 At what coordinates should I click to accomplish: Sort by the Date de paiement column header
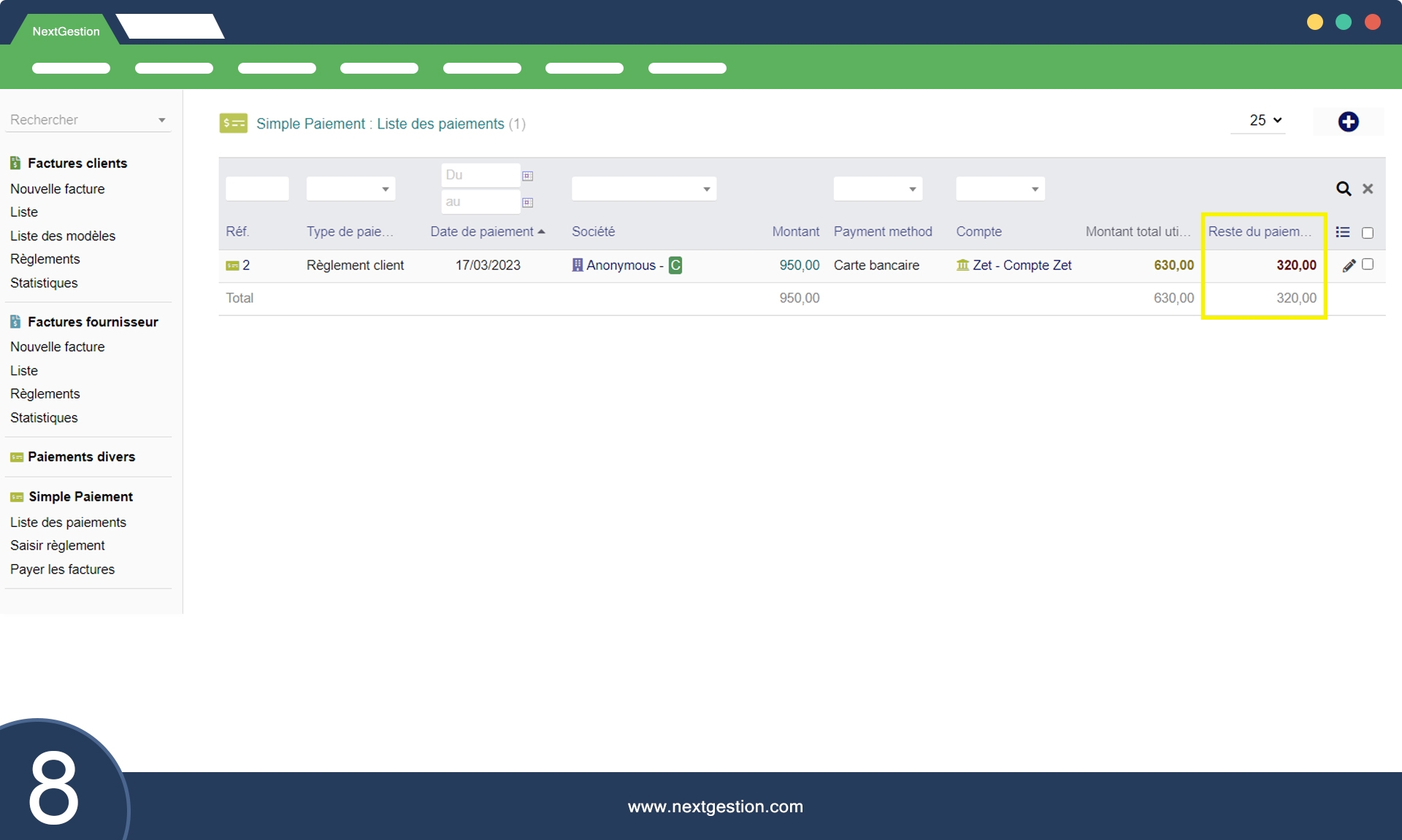click(x=483, y=231)
